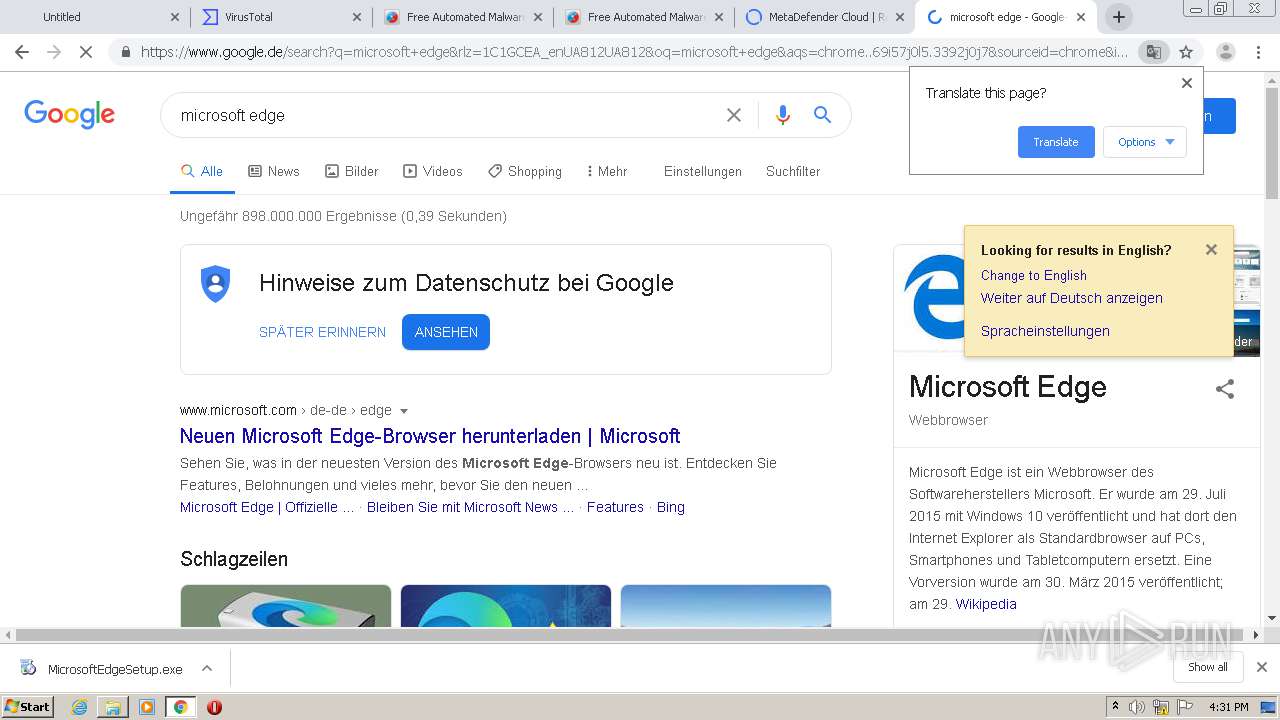The image size is (1280, 720).
Task: Open the Wikipedia link
Action: coord(986,604)
